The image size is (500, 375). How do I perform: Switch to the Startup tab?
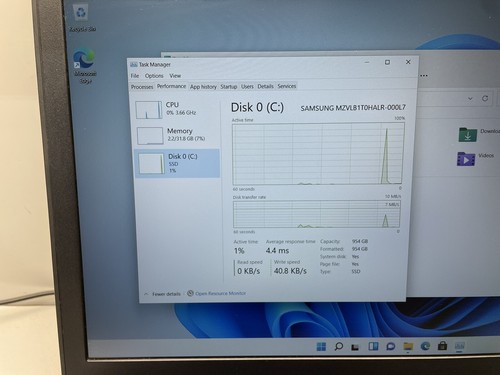(229, 87)
